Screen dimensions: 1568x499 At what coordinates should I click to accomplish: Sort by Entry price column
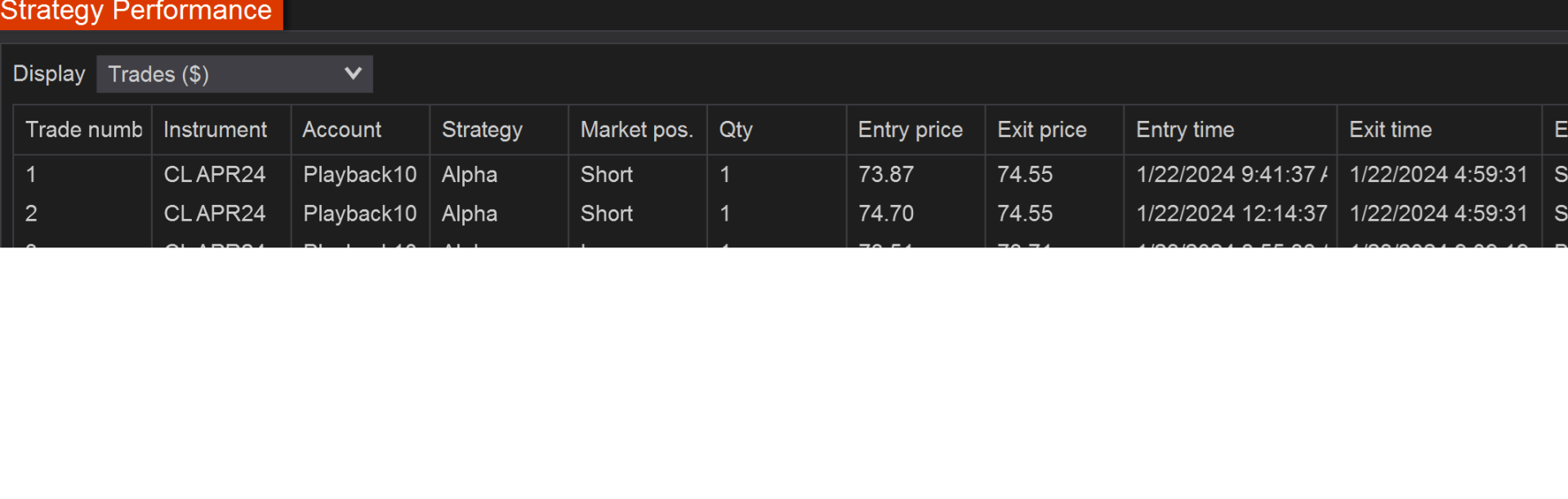(910, 130)
